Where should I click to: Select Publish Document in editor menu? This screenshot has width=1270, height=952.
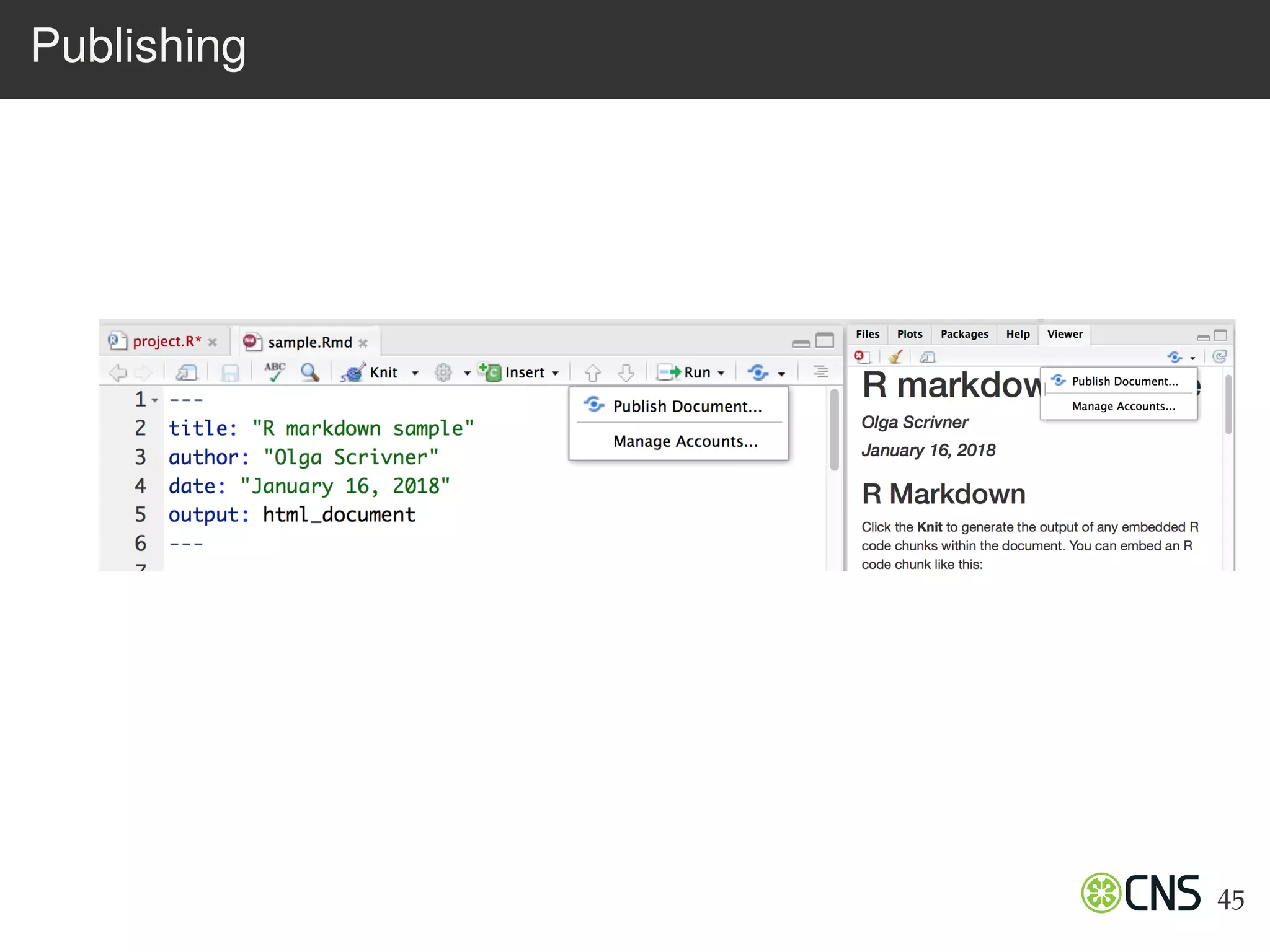pos(686,407)
